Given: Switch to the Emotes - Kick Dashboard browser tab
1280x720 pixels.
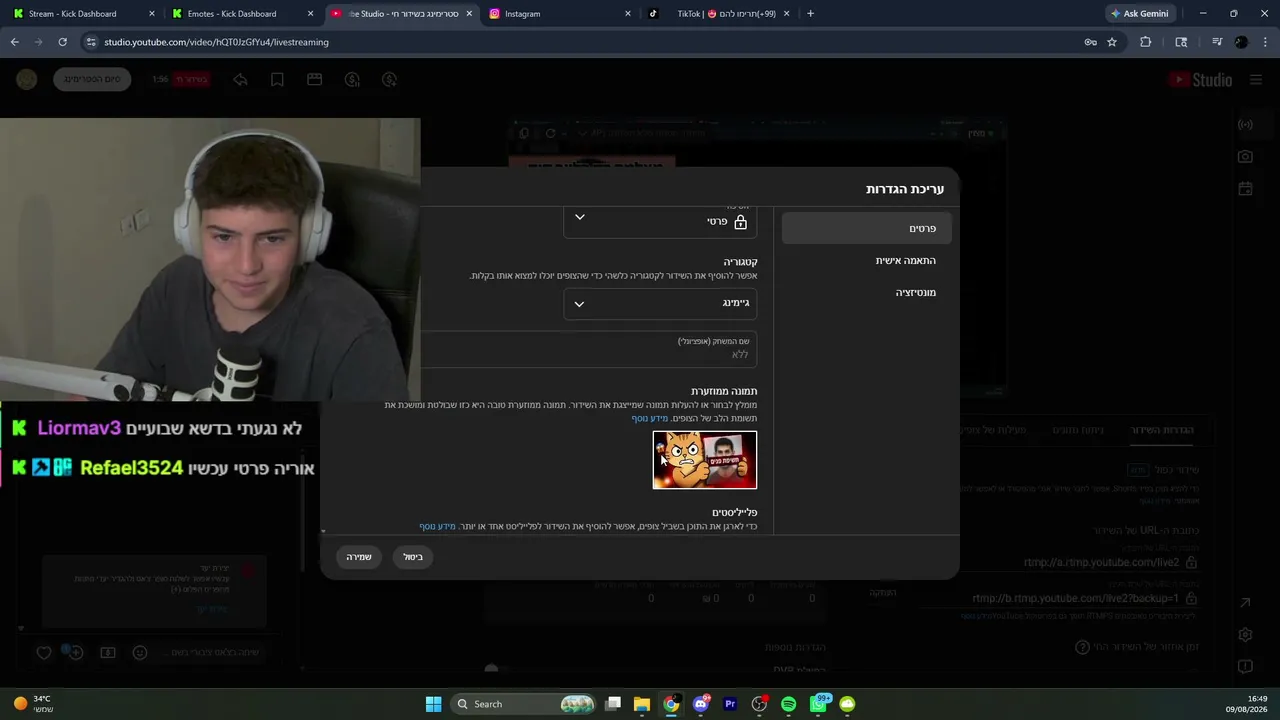Looking at the screenshot, I should [x=240, y=14].
